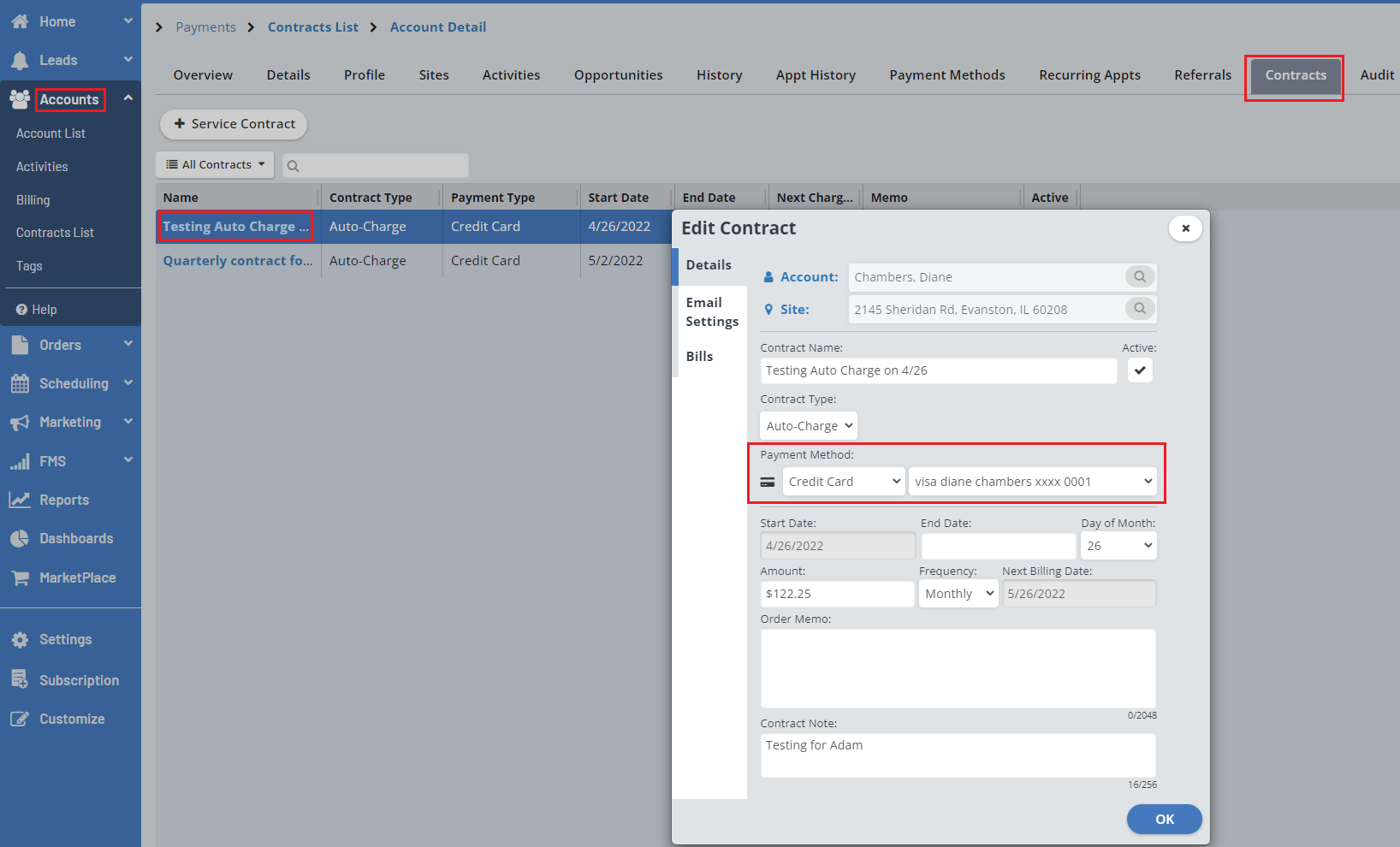Viewport: 1400px width, 847px height.
Task: Toggle the Active checkbox for contract
Action: [x=1140, y=370]
